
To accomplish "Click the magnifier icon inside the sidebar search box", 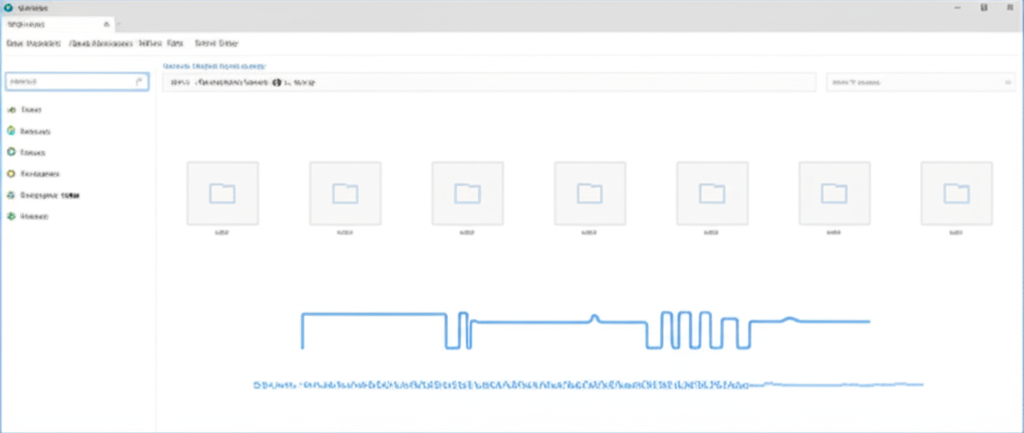I will click(139, 82).
